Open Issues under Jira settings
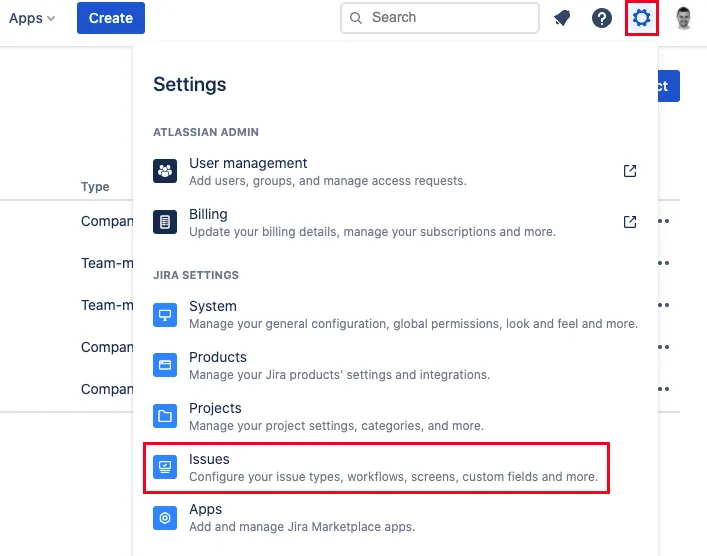 tap(376, 468)
